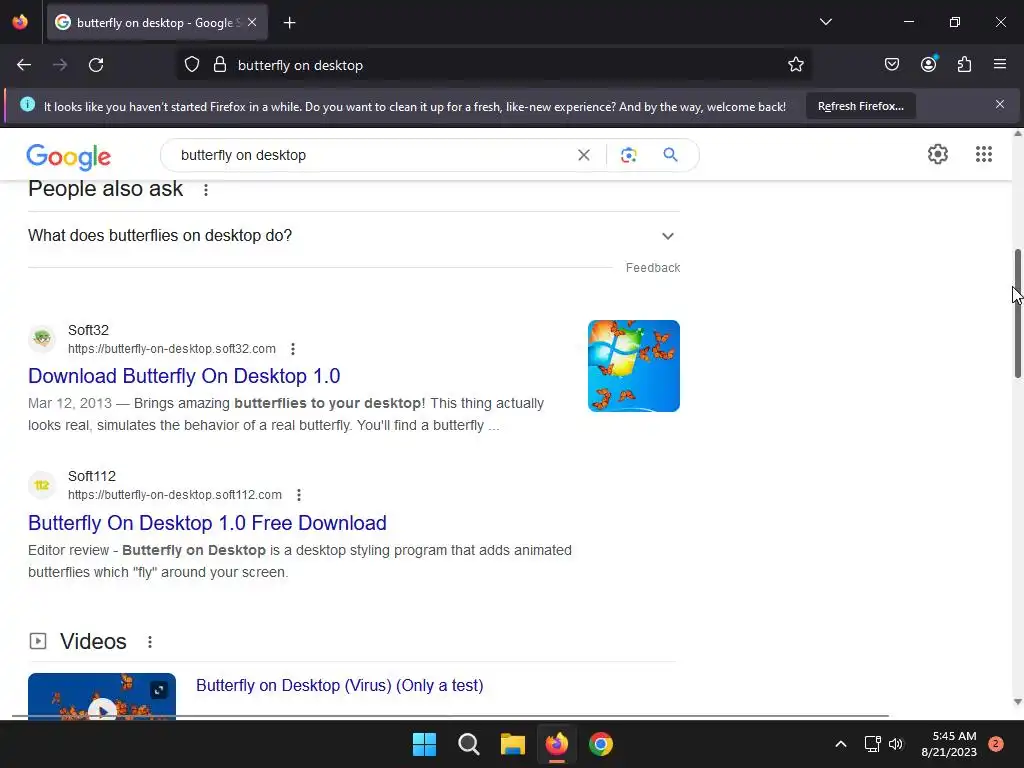The width and height of the screenshot is (1024, 768).
Task: Open People also ask options menu
Action: 206,190
